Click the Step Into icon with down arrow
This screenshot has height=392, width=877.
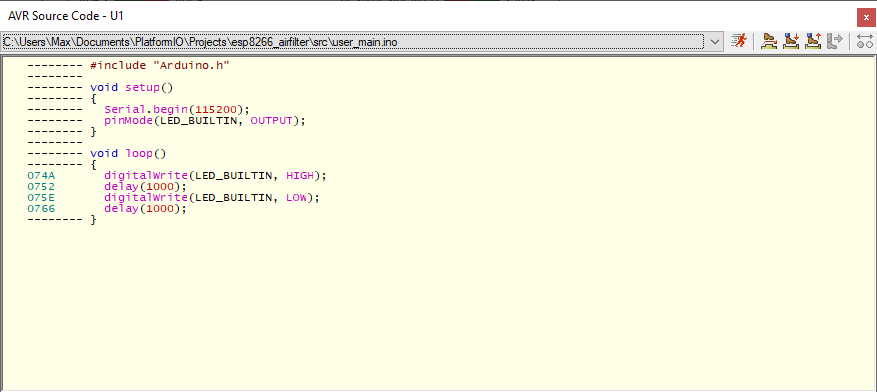point(791,41)
